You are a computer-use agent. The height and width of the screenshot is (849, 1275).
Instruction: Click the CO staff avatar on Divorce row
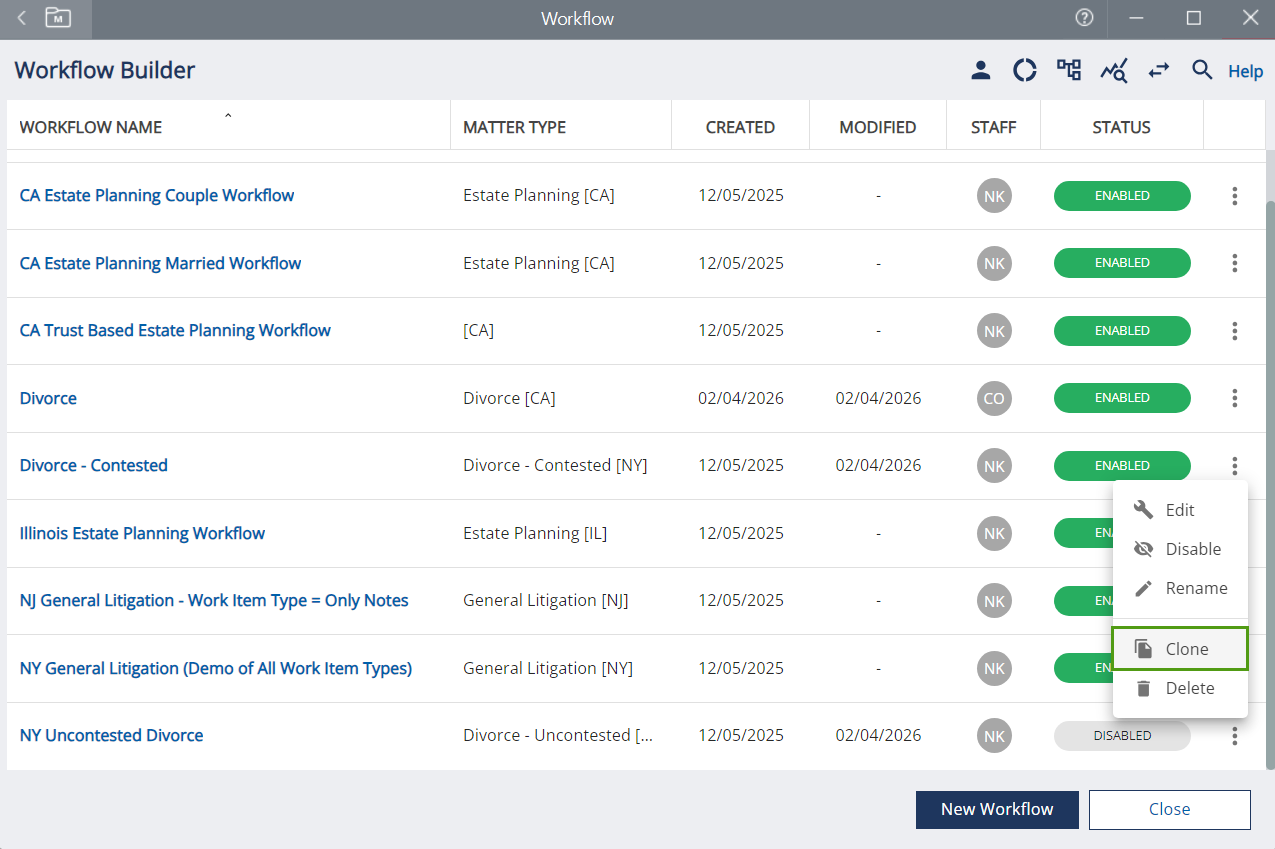click(993, 398)
